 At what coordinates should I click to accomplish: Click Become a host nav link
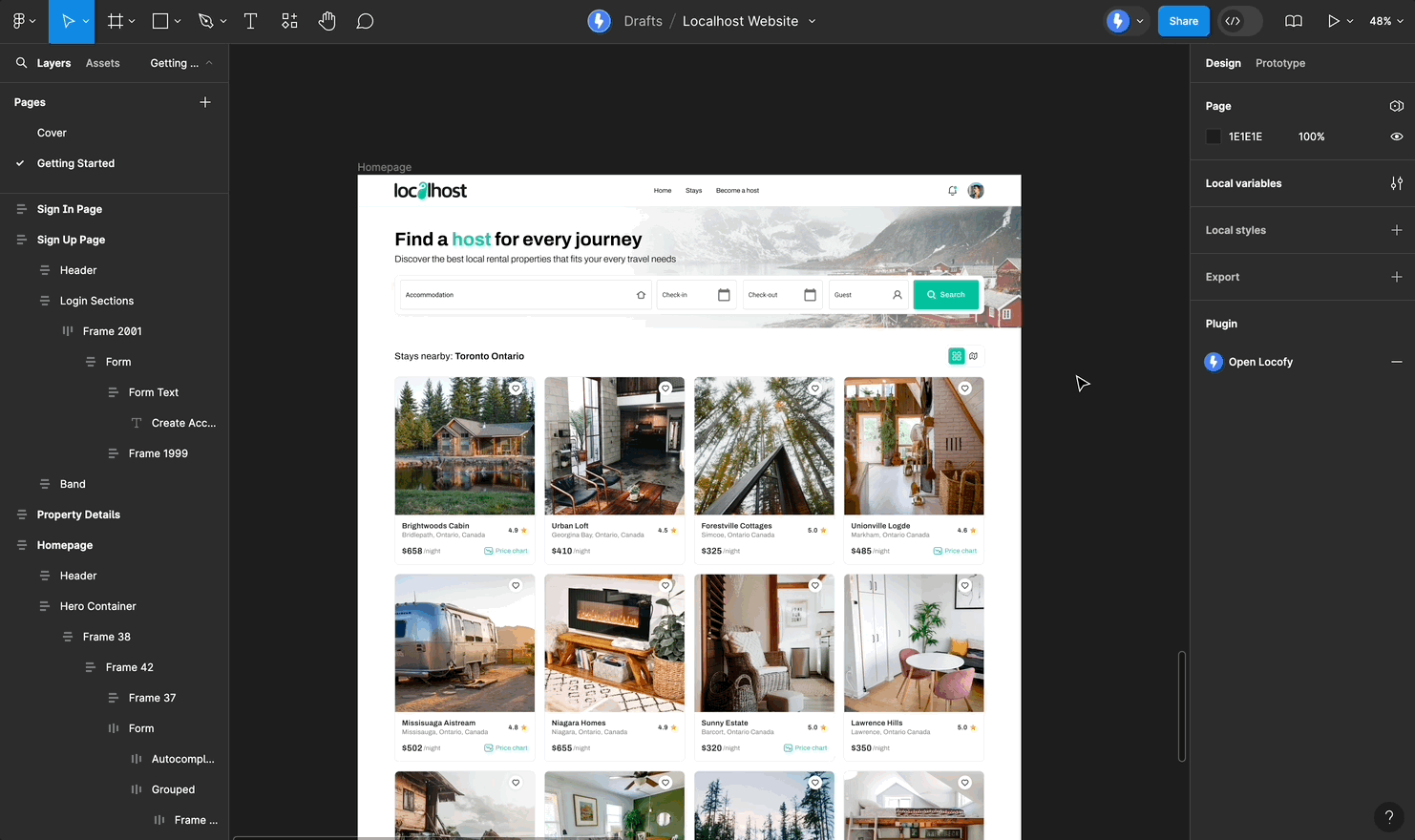[737, 191]
